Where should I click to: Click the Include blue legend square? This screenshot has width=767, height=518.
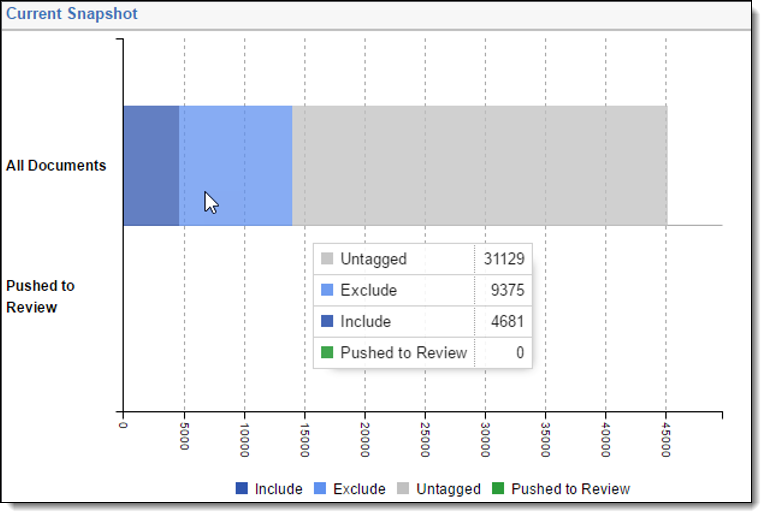coord(241,489)
